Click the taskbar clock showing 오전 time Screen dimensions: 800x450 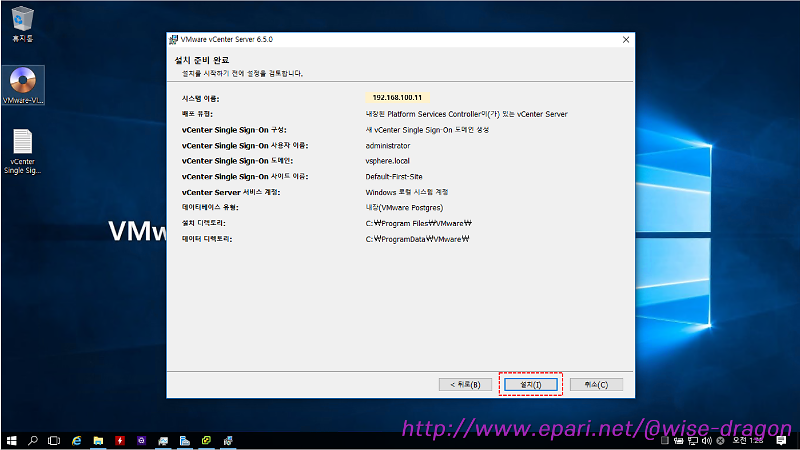coord(748,441)
